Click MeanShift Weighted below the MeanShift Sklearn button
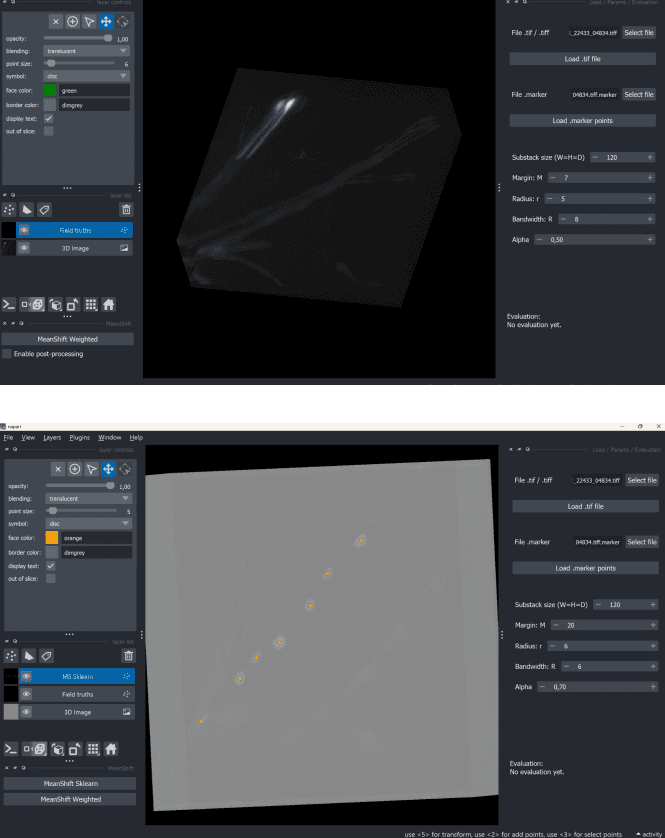 [70, 799]
